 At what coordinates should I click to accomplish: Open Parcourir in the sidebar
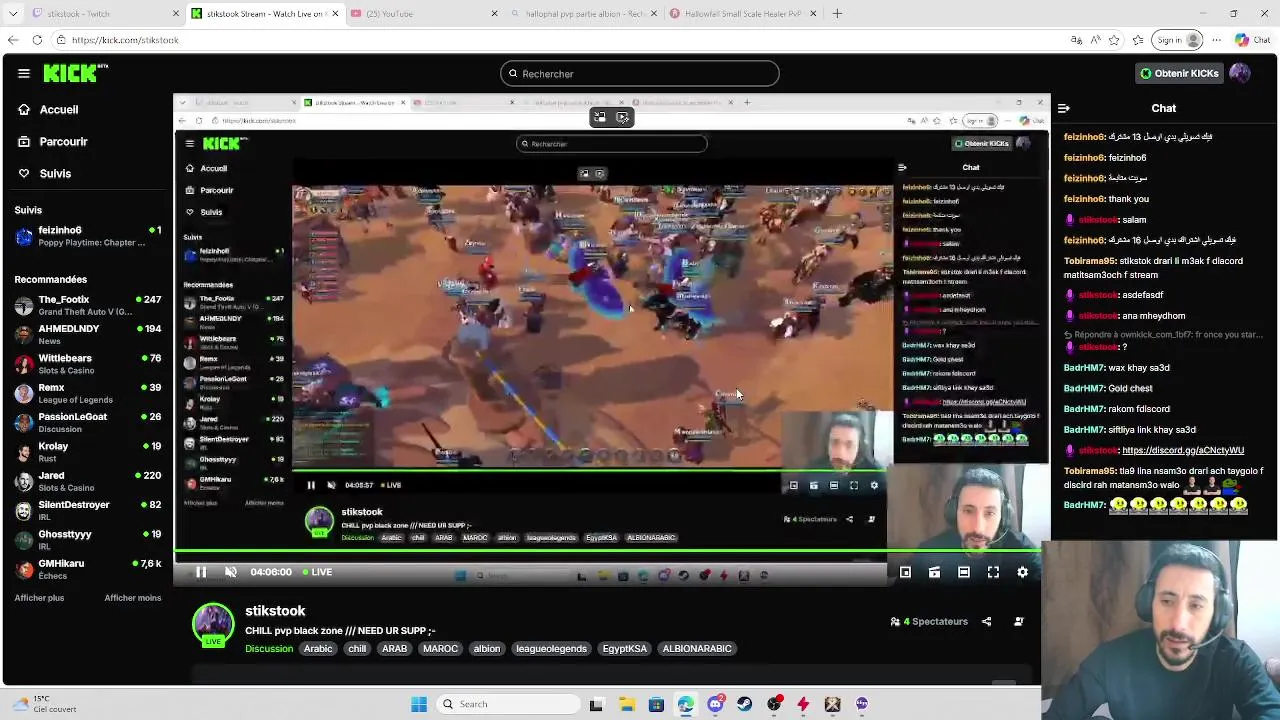click(x=63, y=142)
